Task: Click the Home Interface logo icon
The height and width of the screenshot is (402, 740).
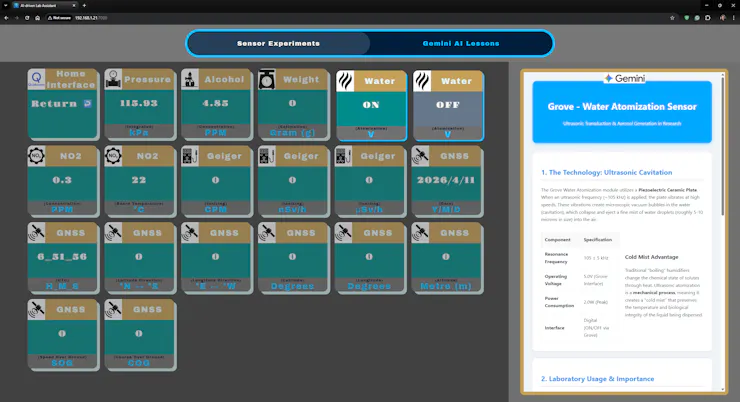Action: [36, 79]
